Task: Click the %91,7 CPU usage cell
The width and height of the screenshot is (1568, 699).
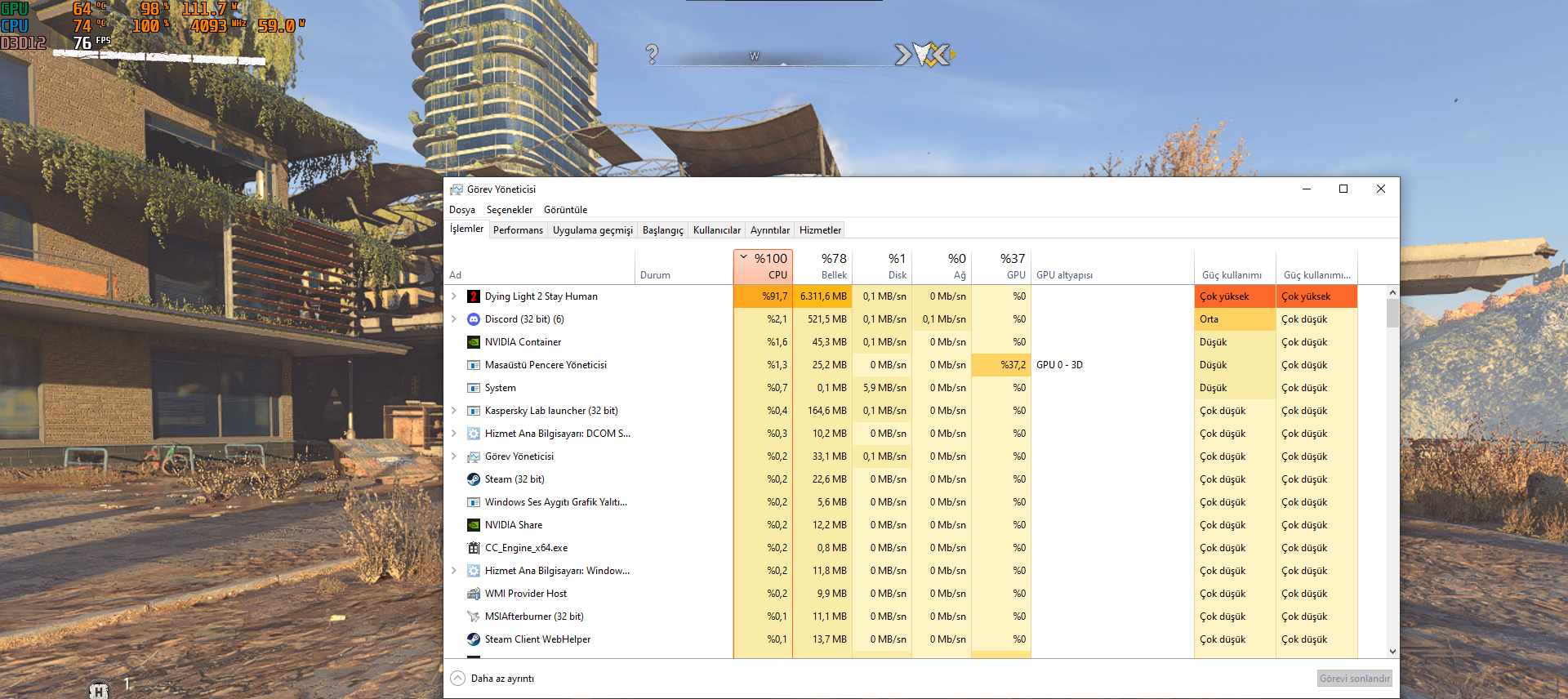Action: click(x=763, y=296)
